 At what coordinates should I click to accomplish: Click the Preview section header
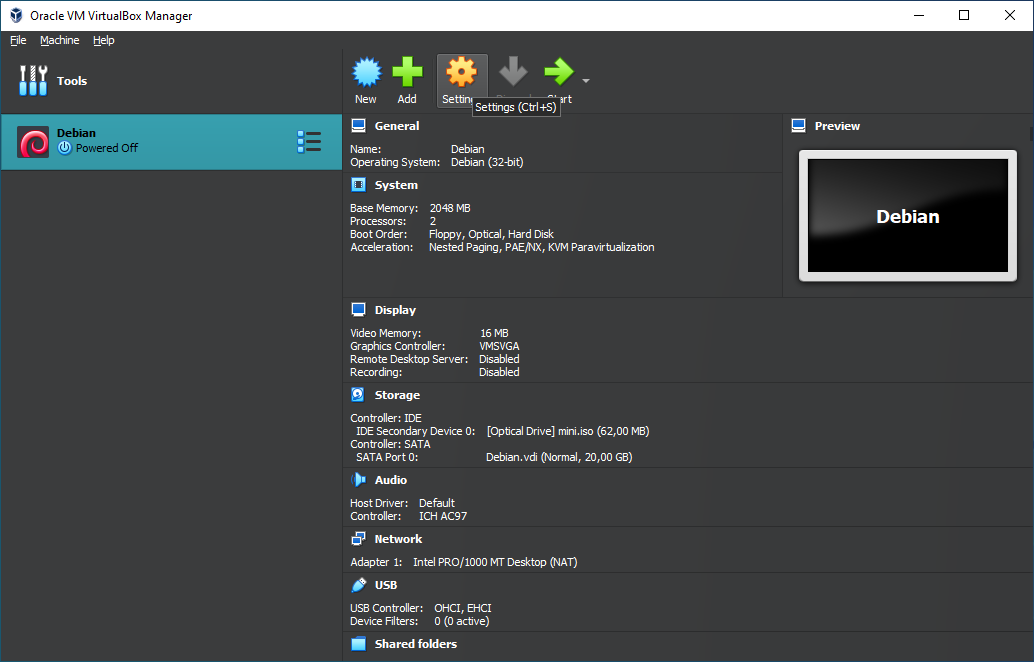[x=837, y=125]
